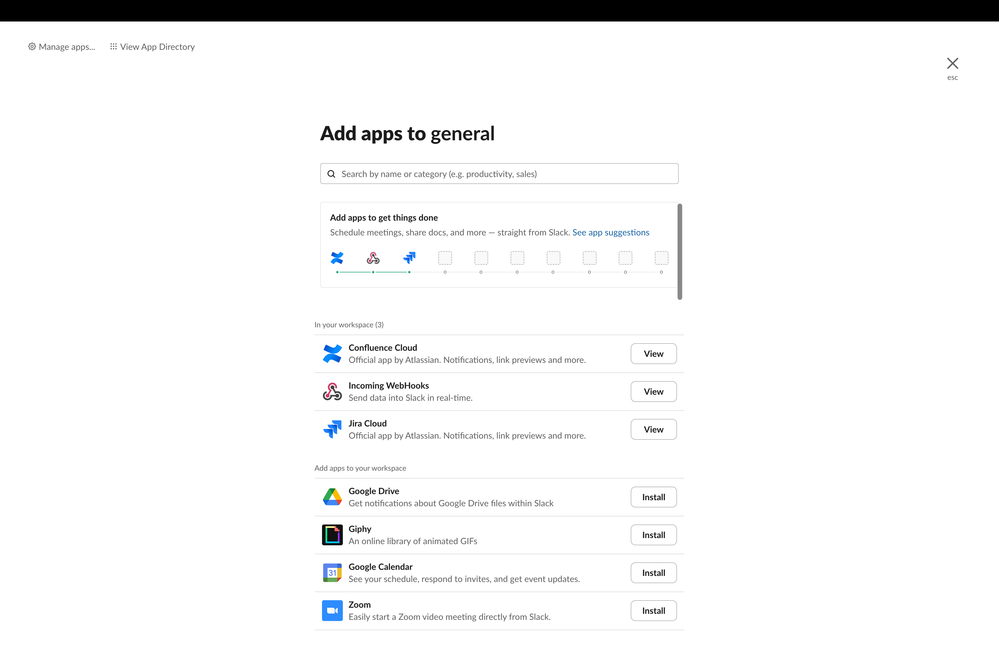Select the first empty dashed placeholder step
The width and height of the screenshot is (999, 646).
click(445, 258)
